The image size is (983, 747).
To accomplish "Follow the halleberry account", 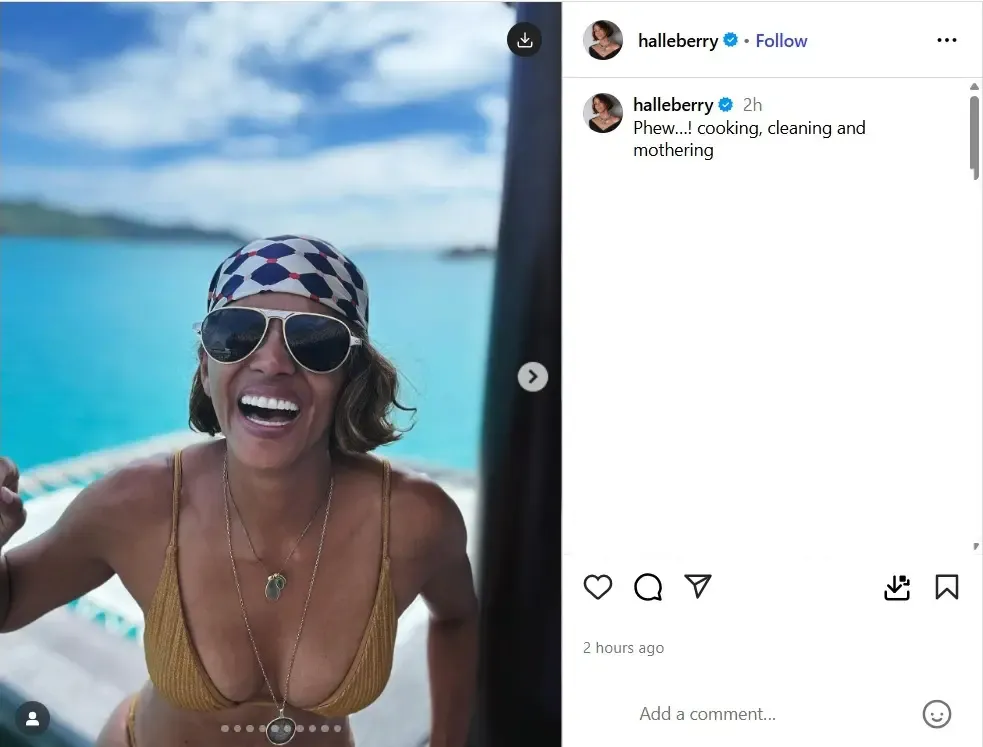I will coord(781,41).
